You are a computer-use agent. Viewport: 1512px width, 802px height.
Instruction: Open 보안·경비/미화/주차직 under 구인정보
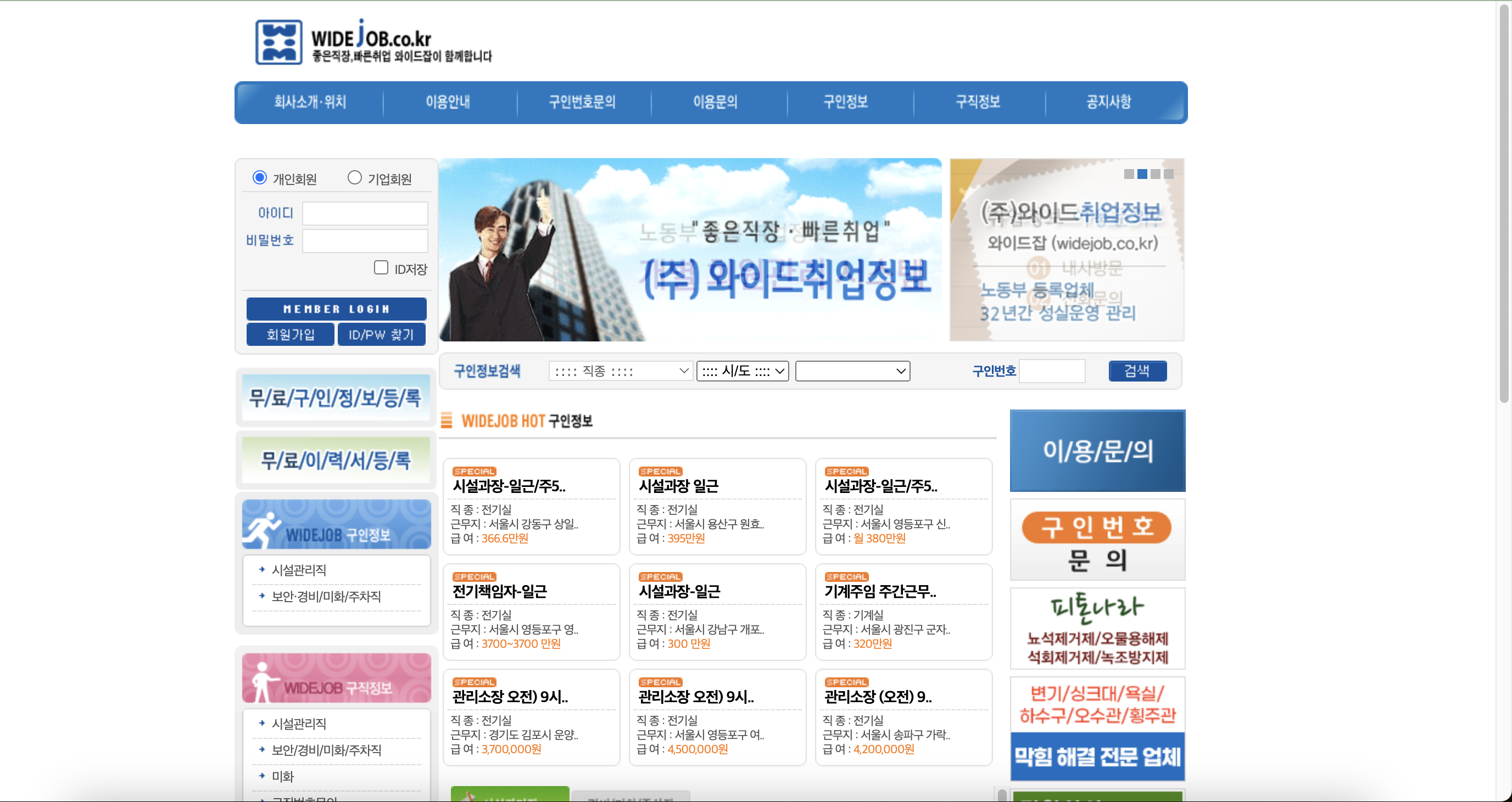(x=326, y=596)
